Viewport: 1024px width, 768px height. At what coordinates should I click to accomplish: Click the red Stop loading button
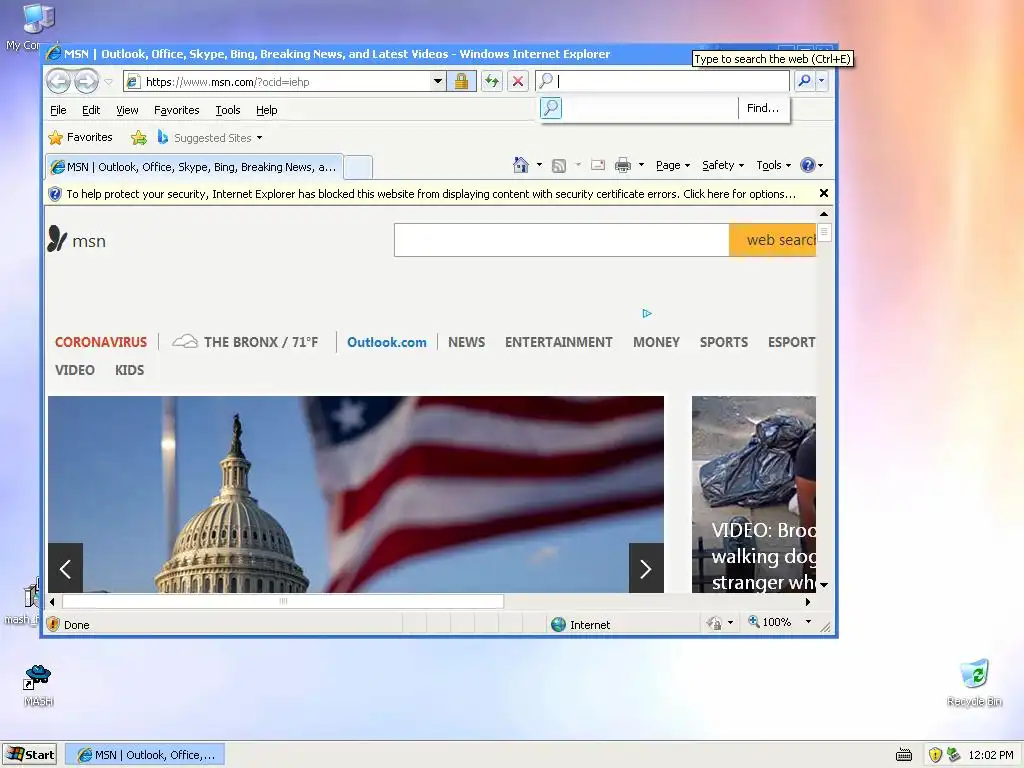point(518,81)
